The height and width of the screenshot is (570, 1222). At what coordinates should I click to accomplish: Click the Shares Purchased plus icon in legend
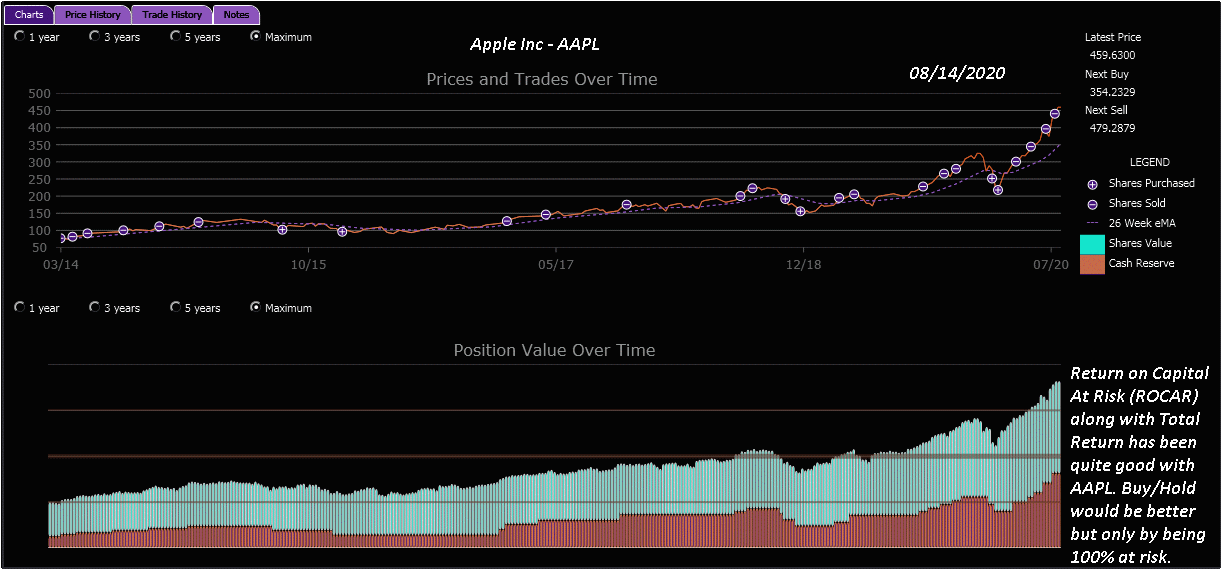1092,184
